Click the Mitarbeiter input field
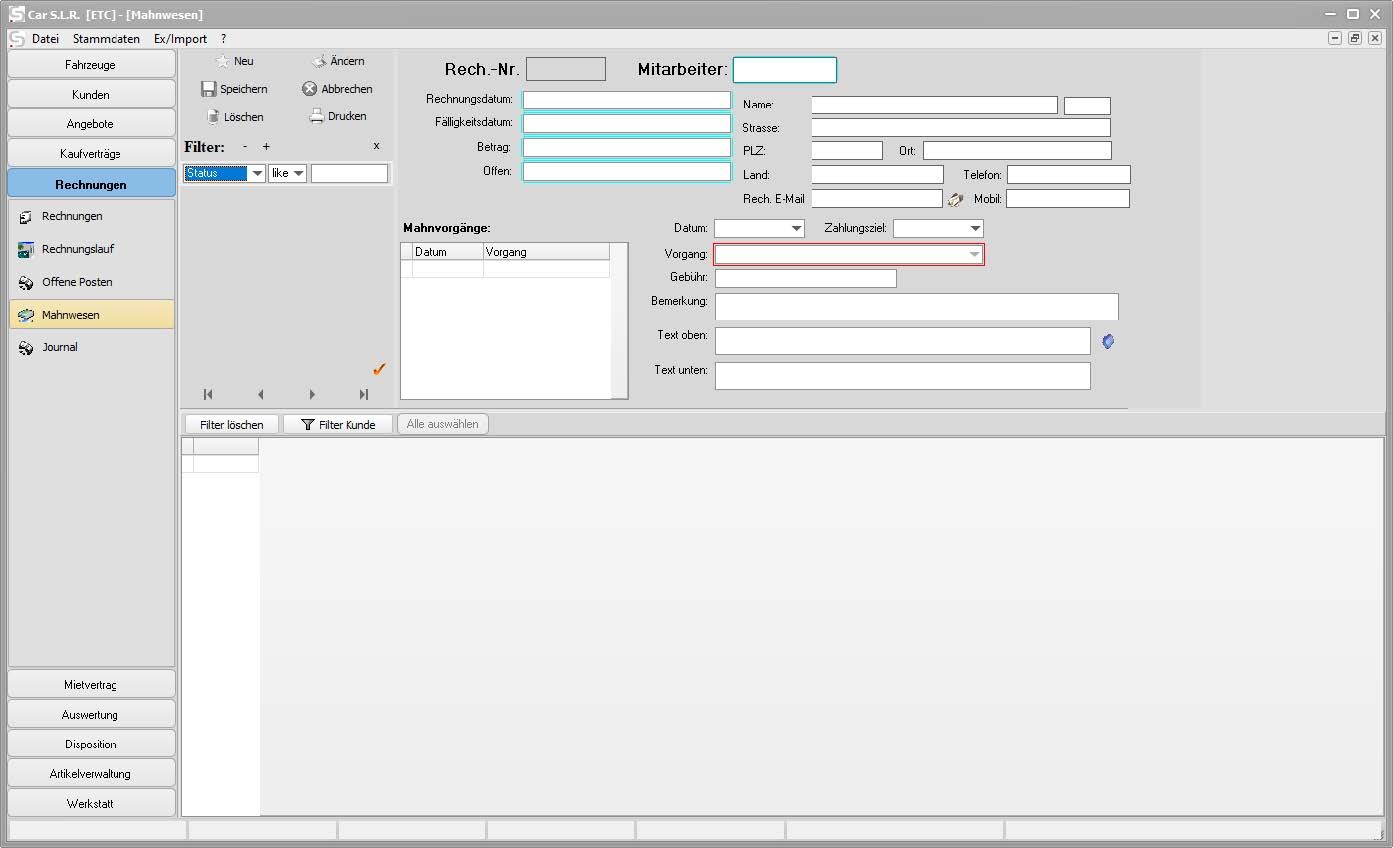The height and width of the screenshot is (848, 1393). point(785,70)
